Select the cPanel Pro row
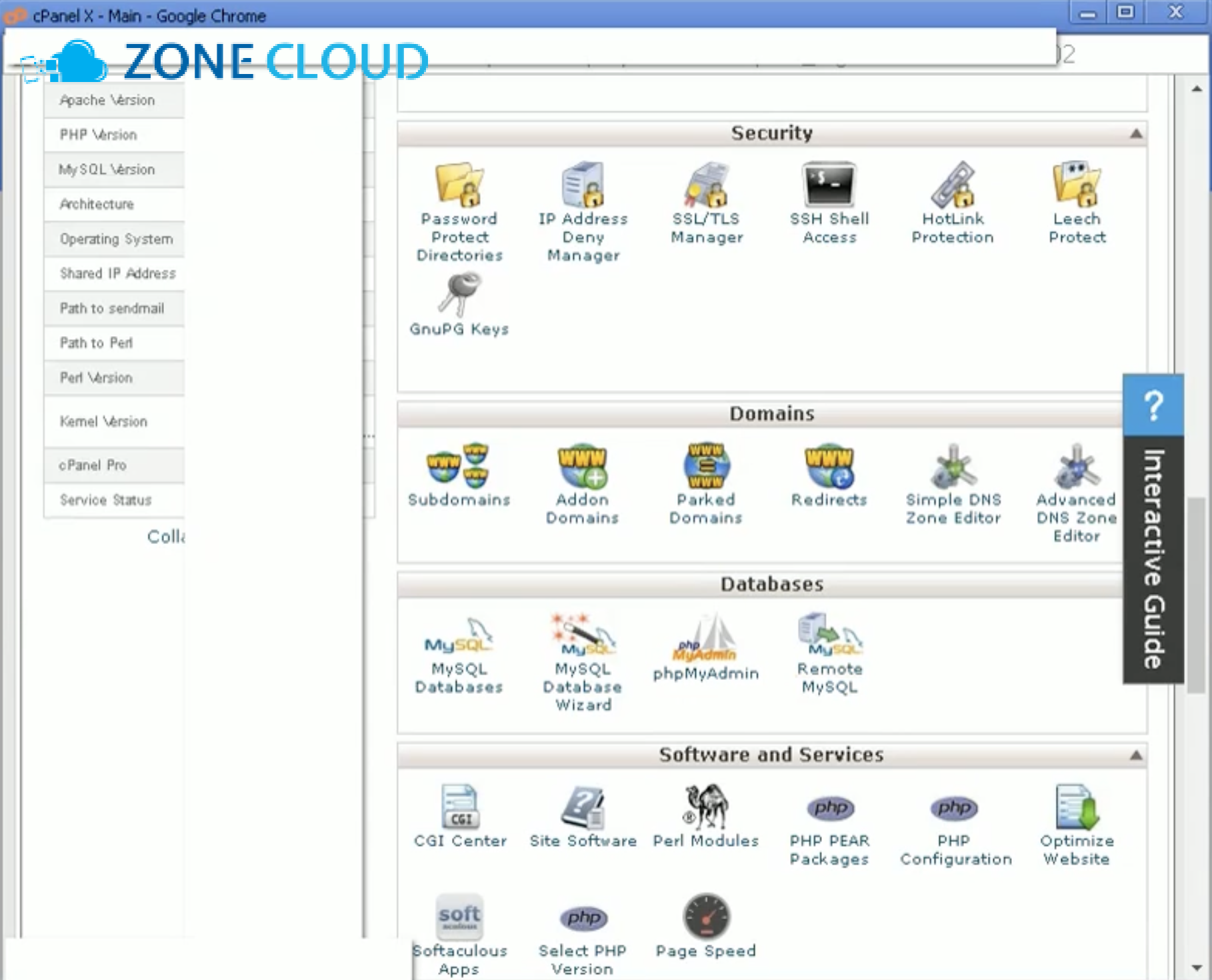 tap(114, 465)
